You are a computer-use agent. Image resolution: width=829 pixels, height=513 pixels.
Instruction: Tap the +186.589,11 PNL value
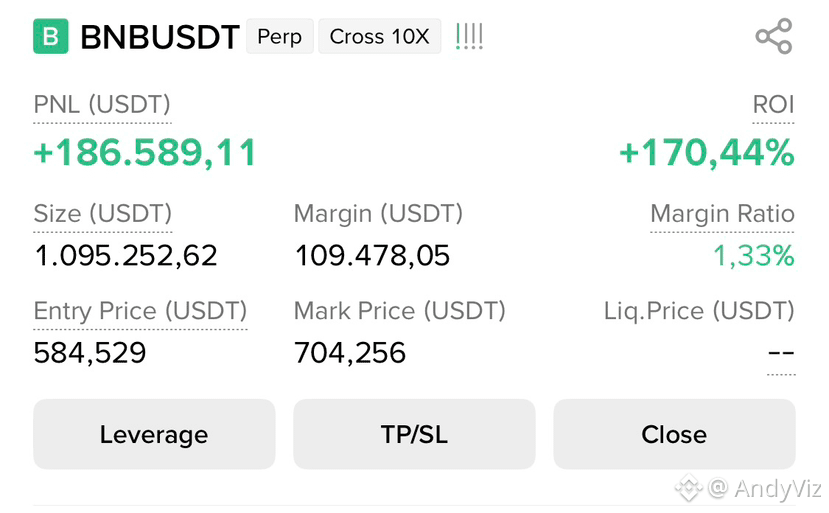coord(145,153)
